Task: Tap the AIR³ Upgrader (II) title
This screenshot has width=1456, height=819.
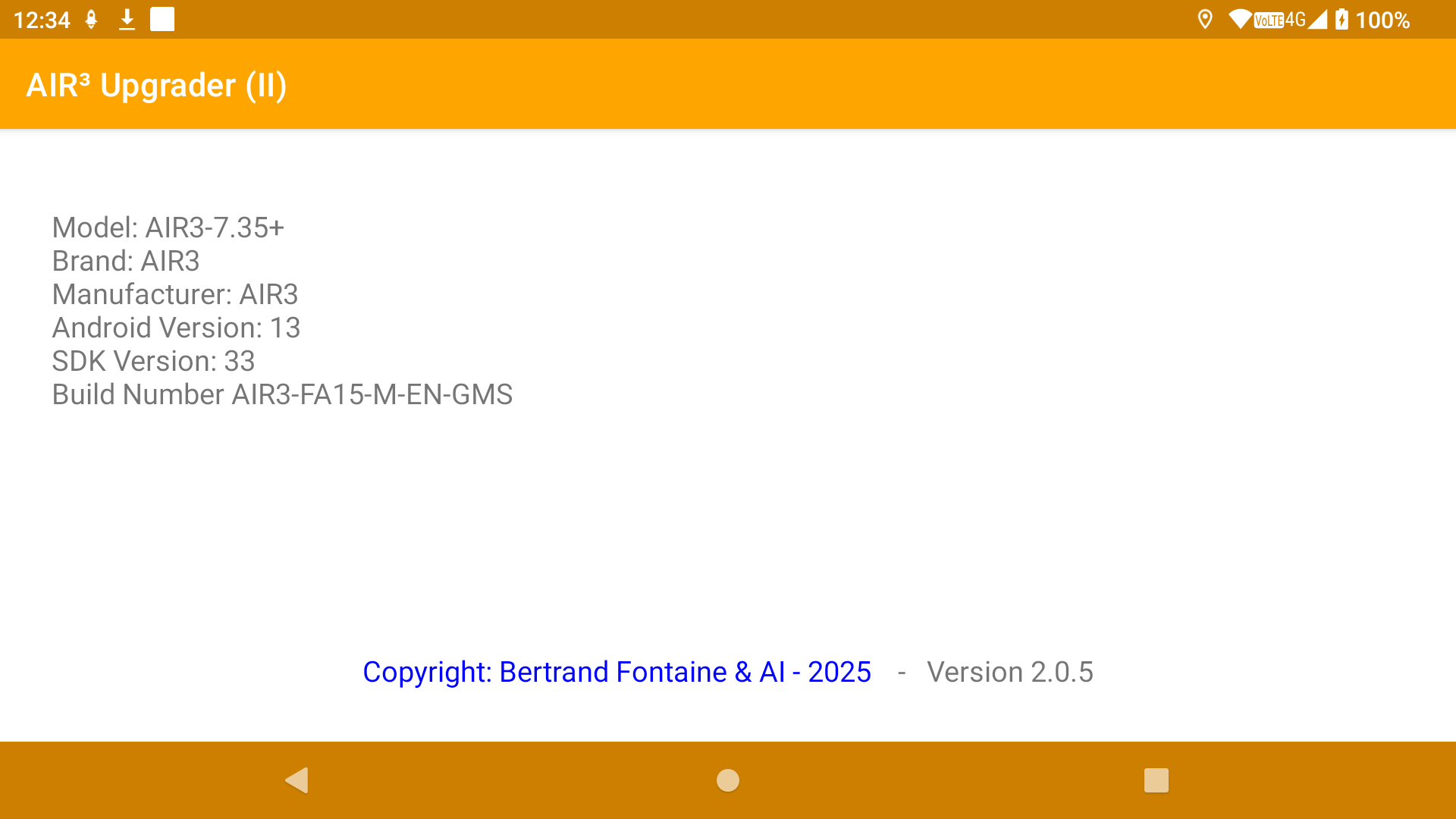Action: tap(156, 85)
